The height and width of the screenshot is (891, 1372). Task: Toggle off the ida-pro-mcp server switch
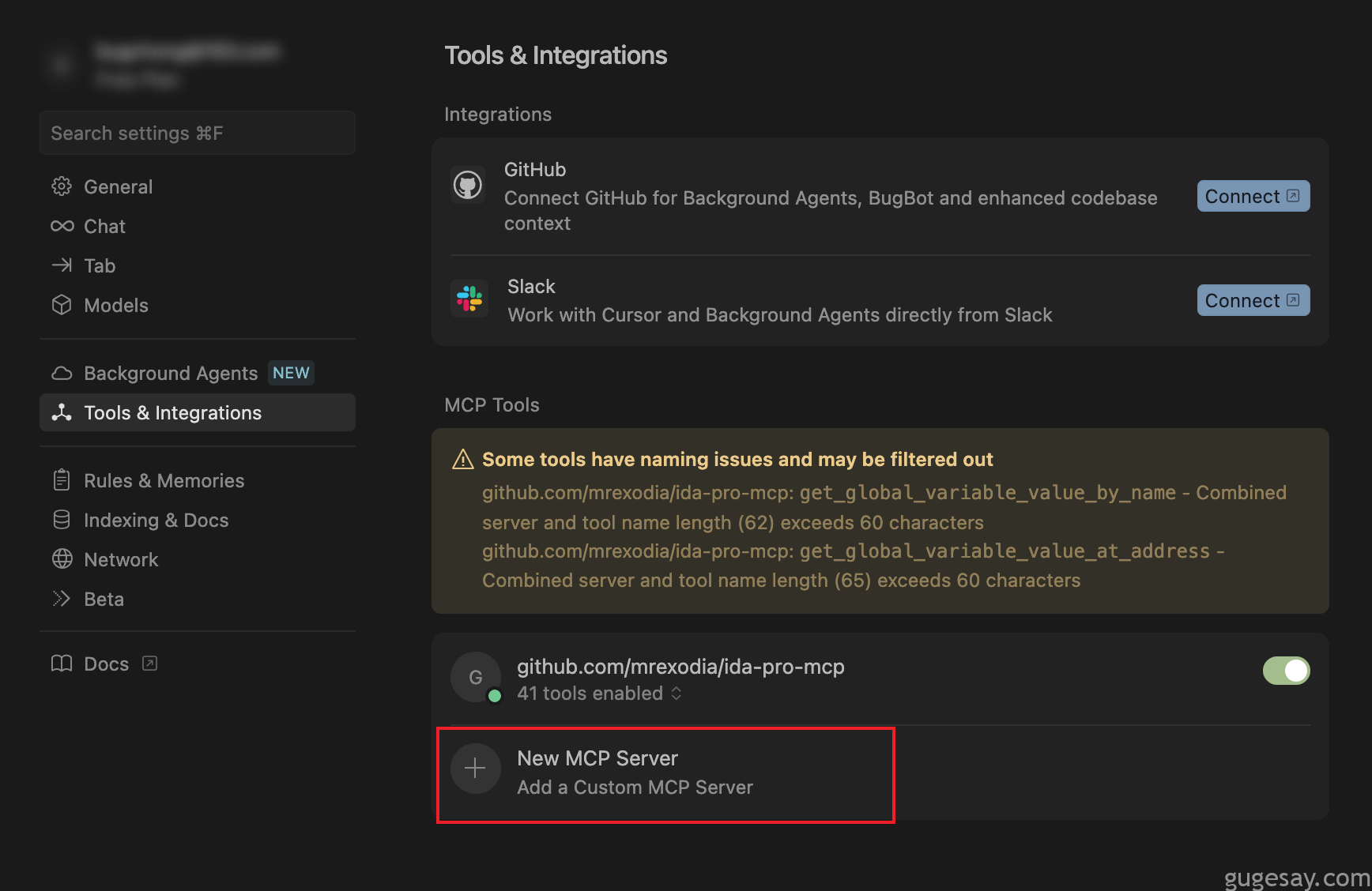[x=1286, y=671]
